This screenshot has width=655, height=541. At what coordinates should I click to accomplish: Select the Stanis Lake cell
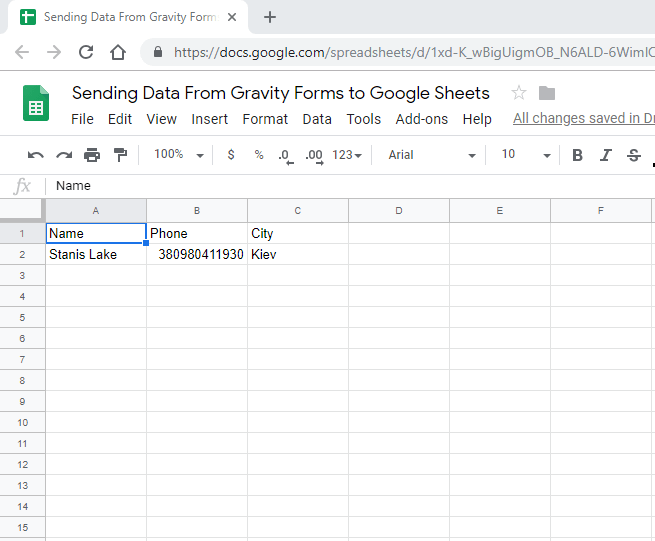click(96, 254)
